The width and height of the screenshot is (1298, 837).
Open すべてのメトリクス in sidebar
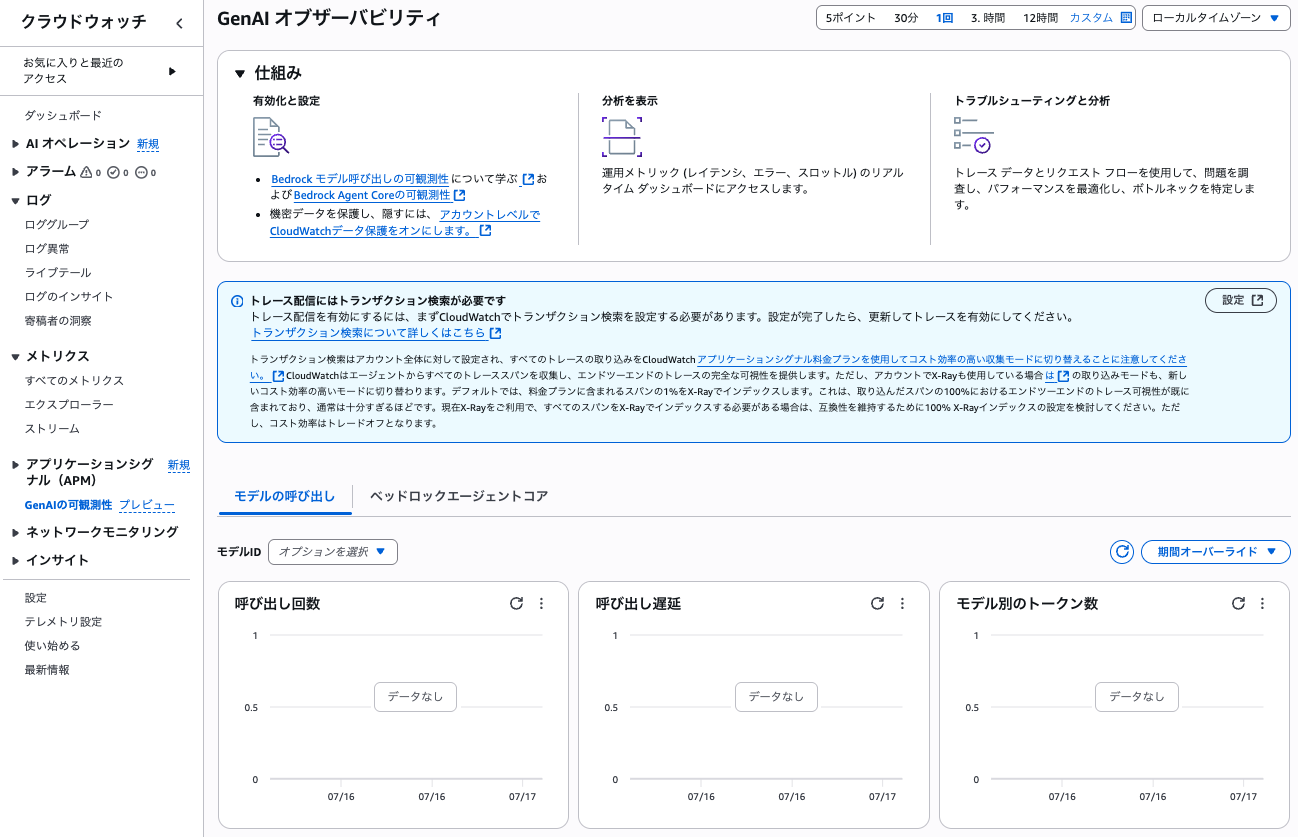point(74,381)
